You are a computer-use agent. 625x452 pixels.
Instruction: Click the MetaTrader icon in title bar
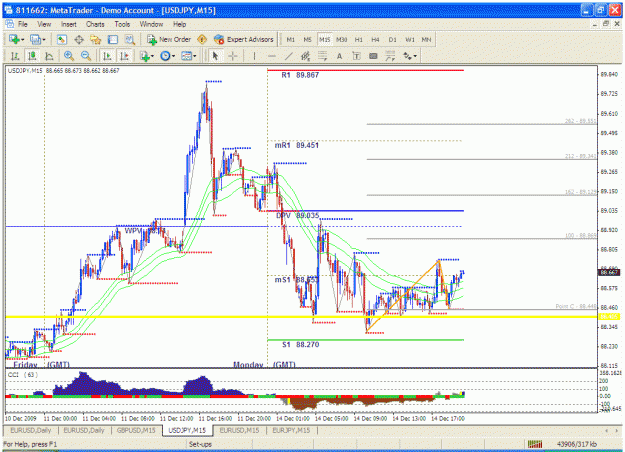(x=9, y=10)
